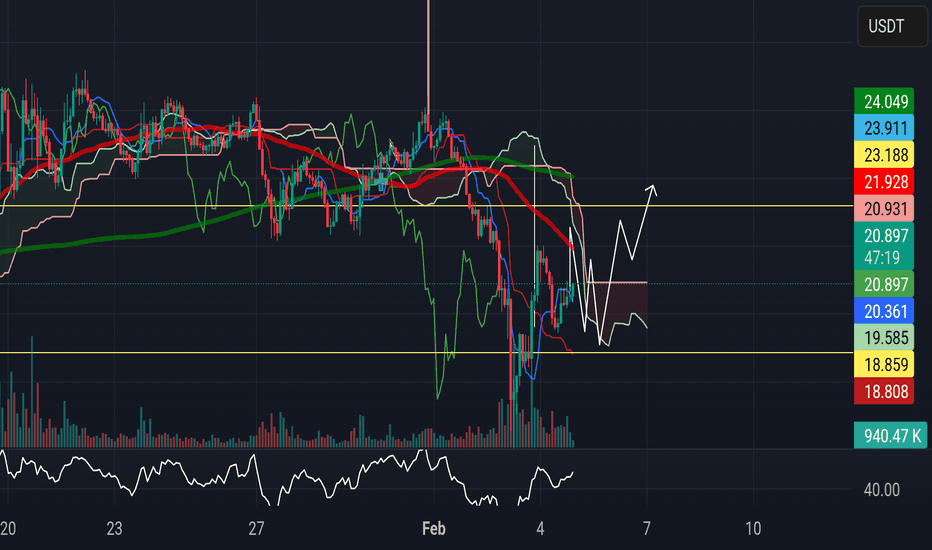
Task: Click the 23 date on time axis
Action: pos(114,528)
